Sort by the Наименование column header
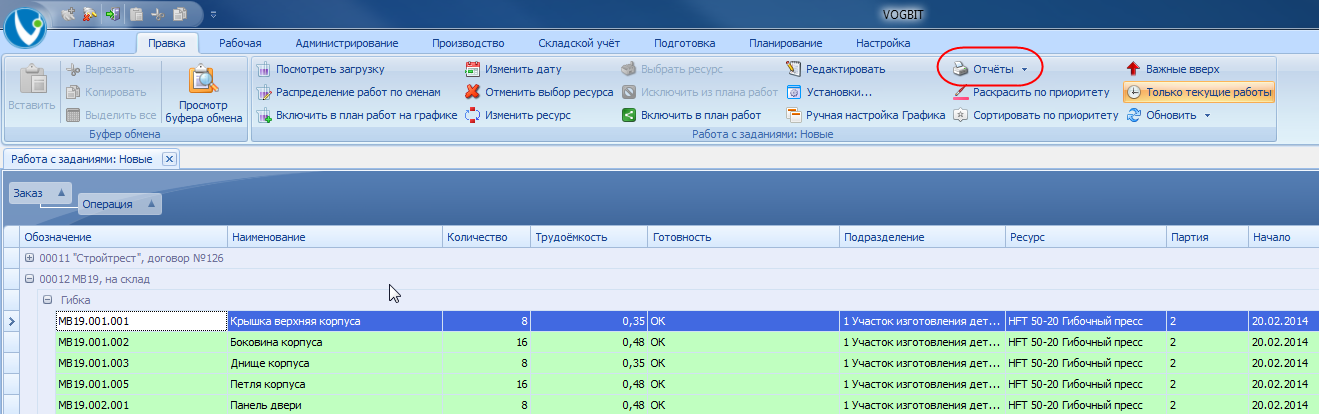 [335, 237]
